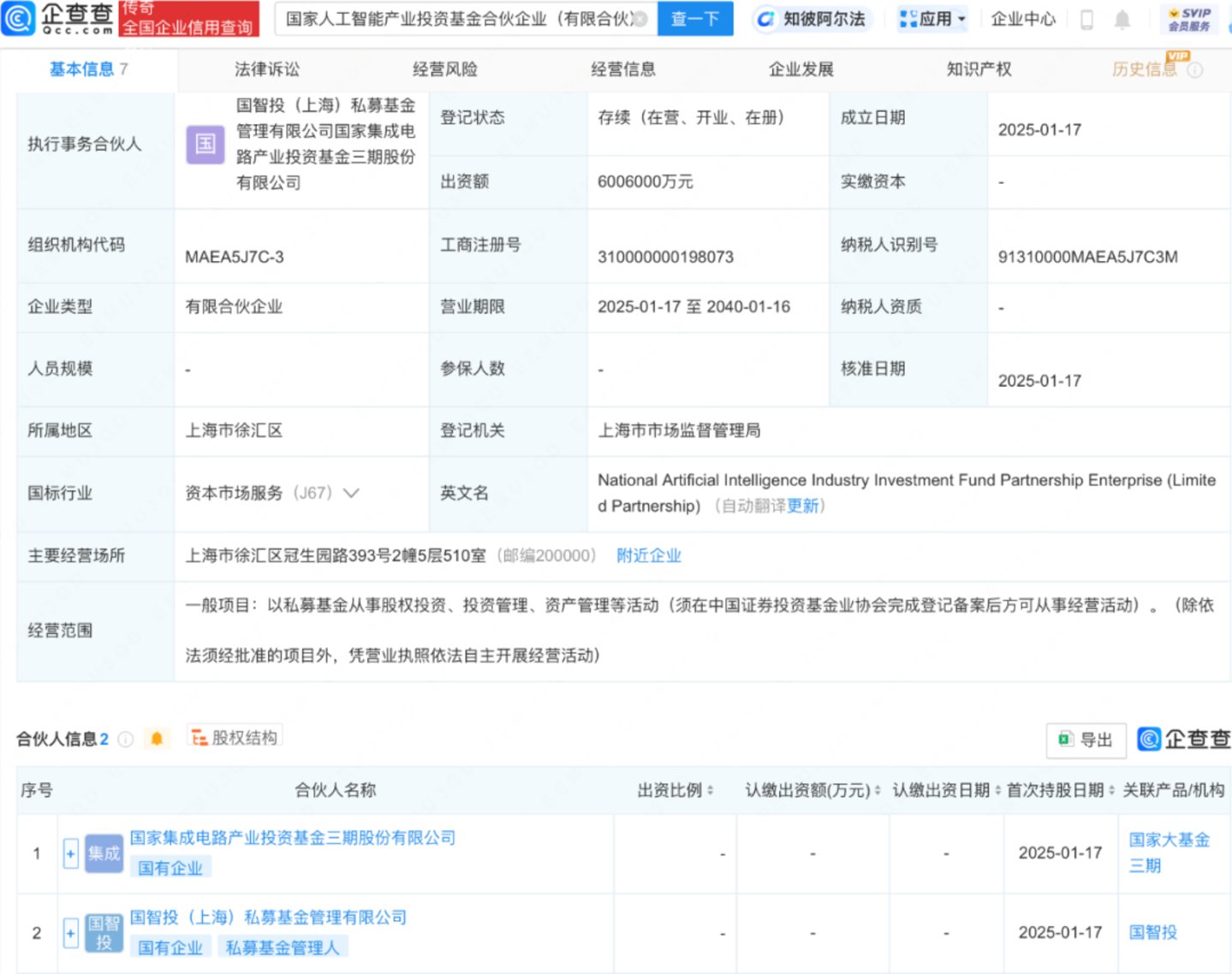Click info icon beside 合伙人信息 heading
Screen dimensions: 1232x974
coord(126,739)
